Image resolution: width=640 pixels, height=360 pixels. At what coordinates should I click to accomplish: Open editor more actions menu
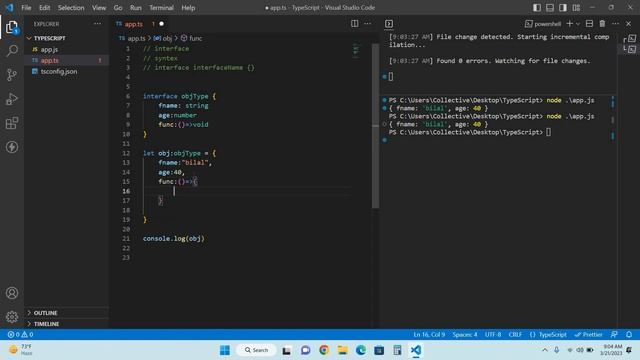368,24
